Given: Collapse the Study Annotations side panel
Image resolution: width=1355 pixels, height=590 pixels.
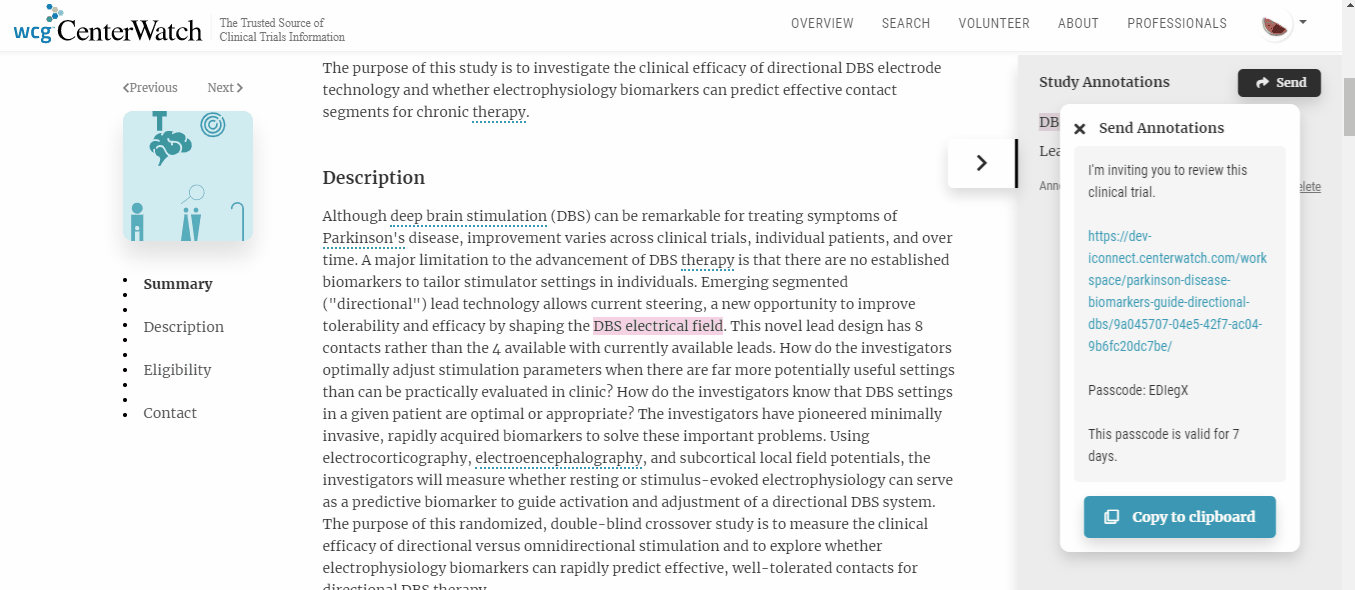Looking at the screenshot, I should [982, 163].
